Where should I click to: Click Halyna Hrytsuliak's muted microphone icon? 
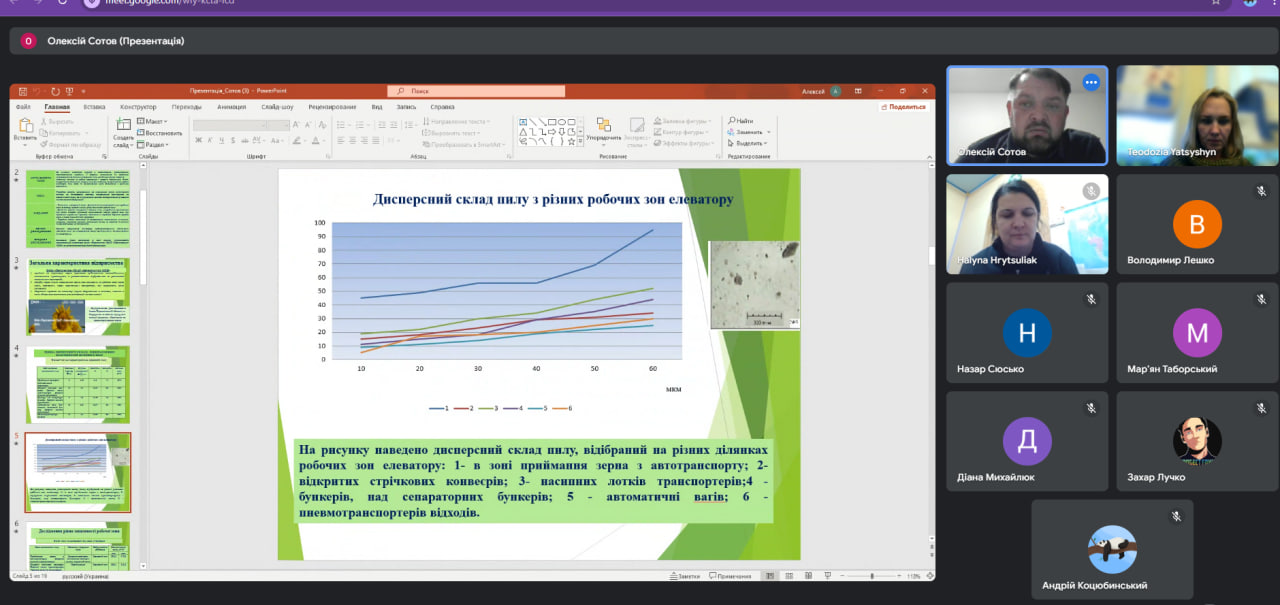1091,191
